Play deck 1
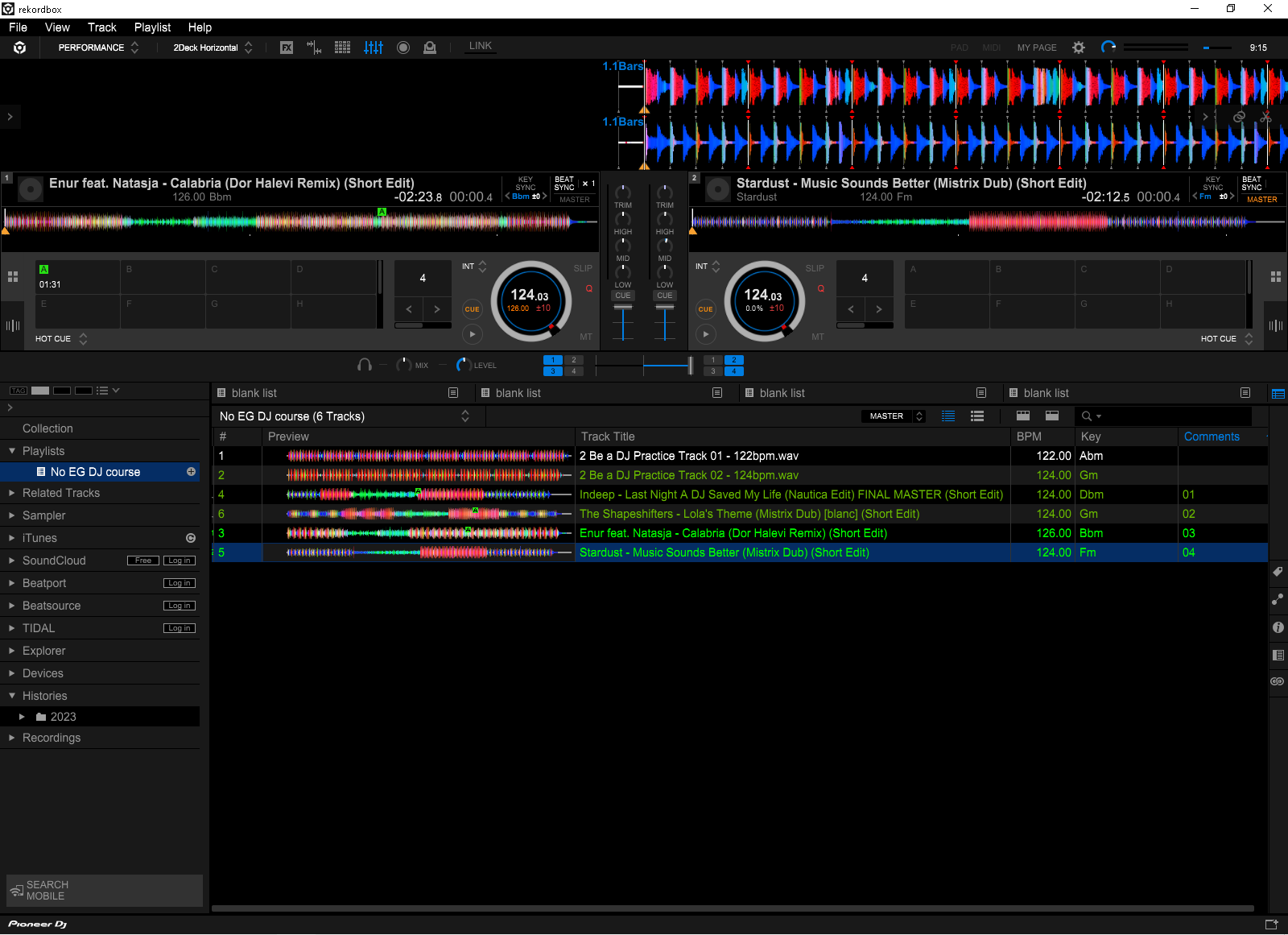The width and height of the screenshot is (1288, 935). 472,334
